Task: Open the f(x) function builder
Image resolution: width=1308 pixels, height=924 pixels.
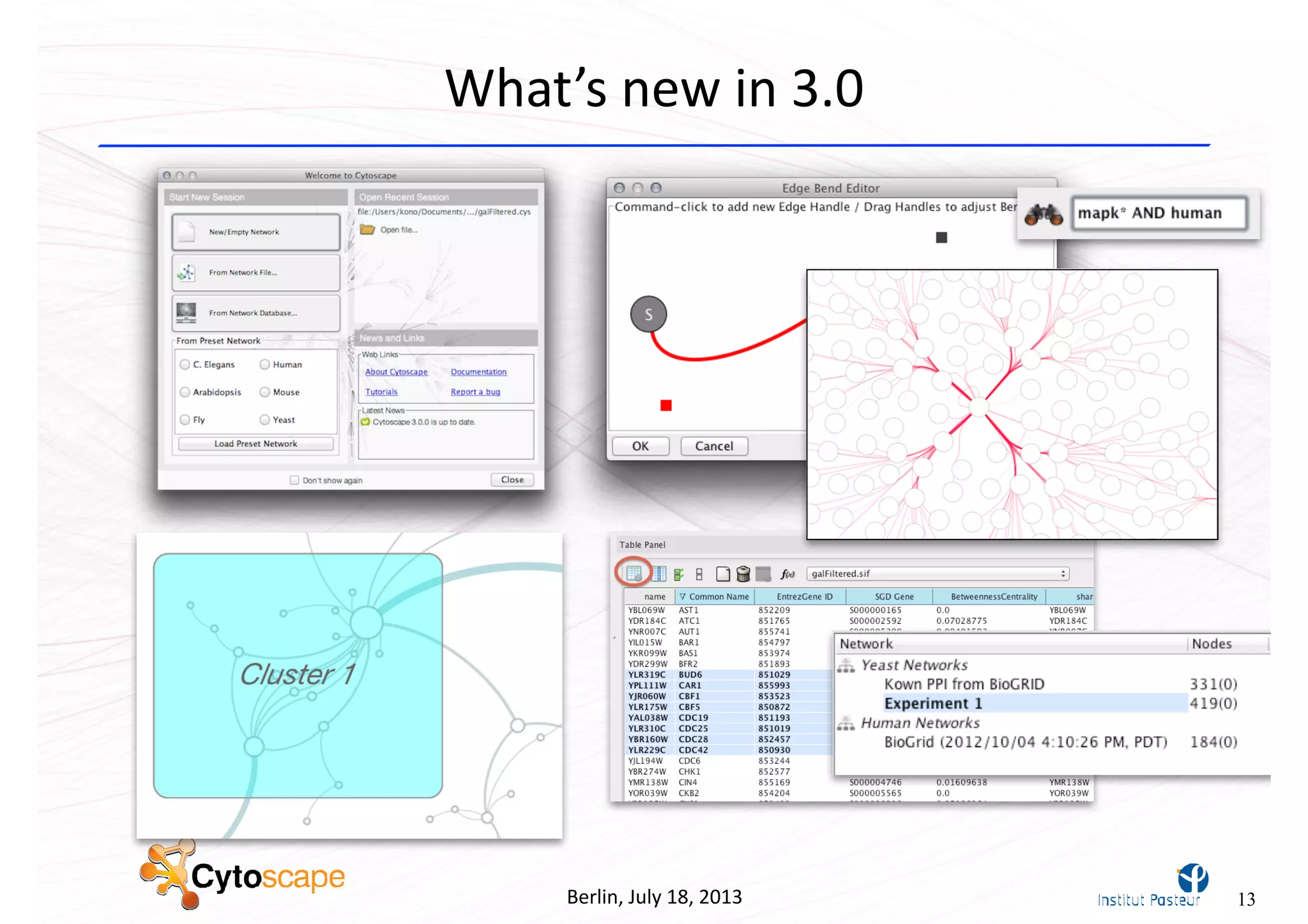Action: click(x=787, y=574)
